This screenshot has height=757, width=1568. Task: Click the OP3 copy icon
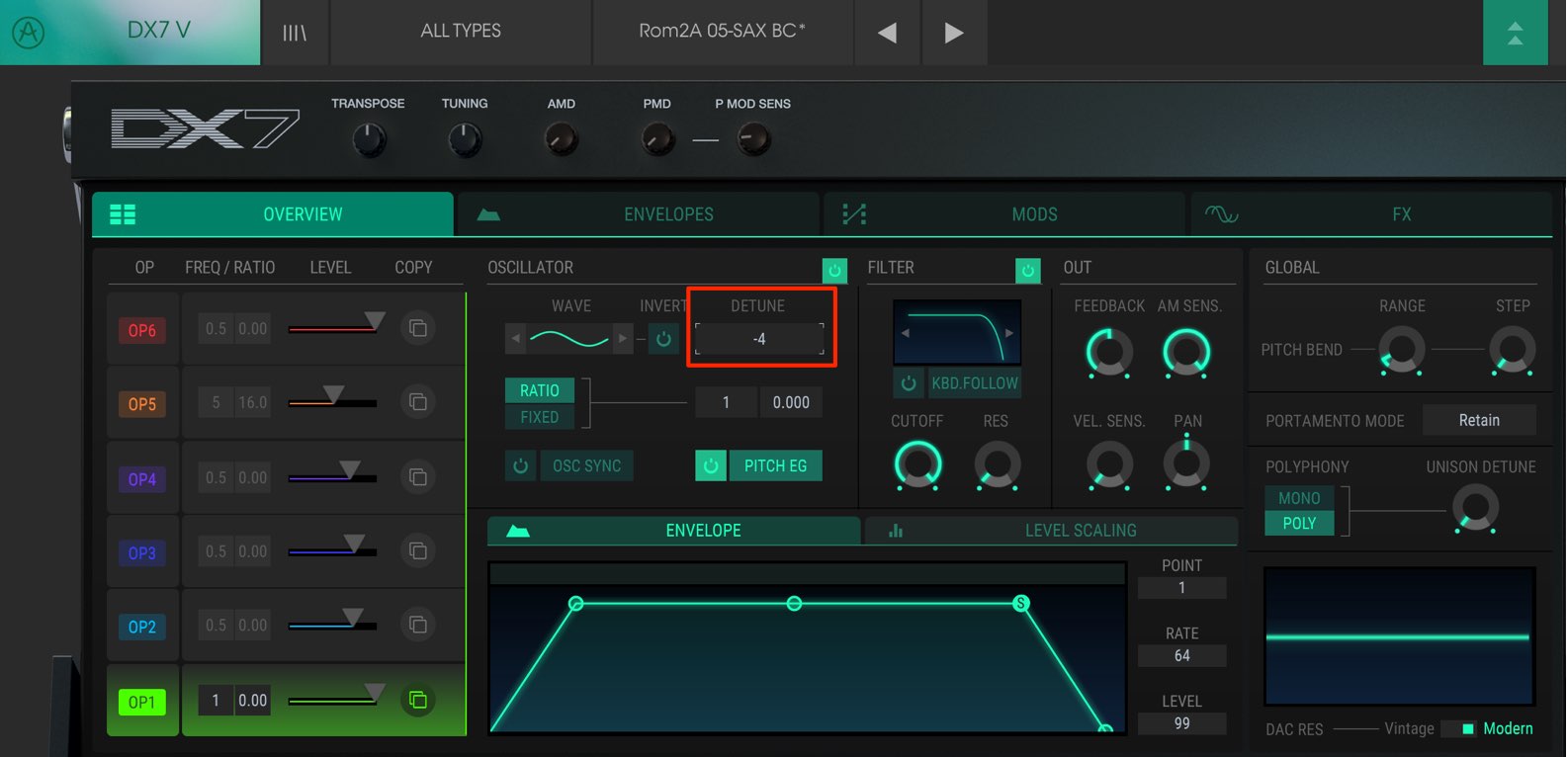418,550
